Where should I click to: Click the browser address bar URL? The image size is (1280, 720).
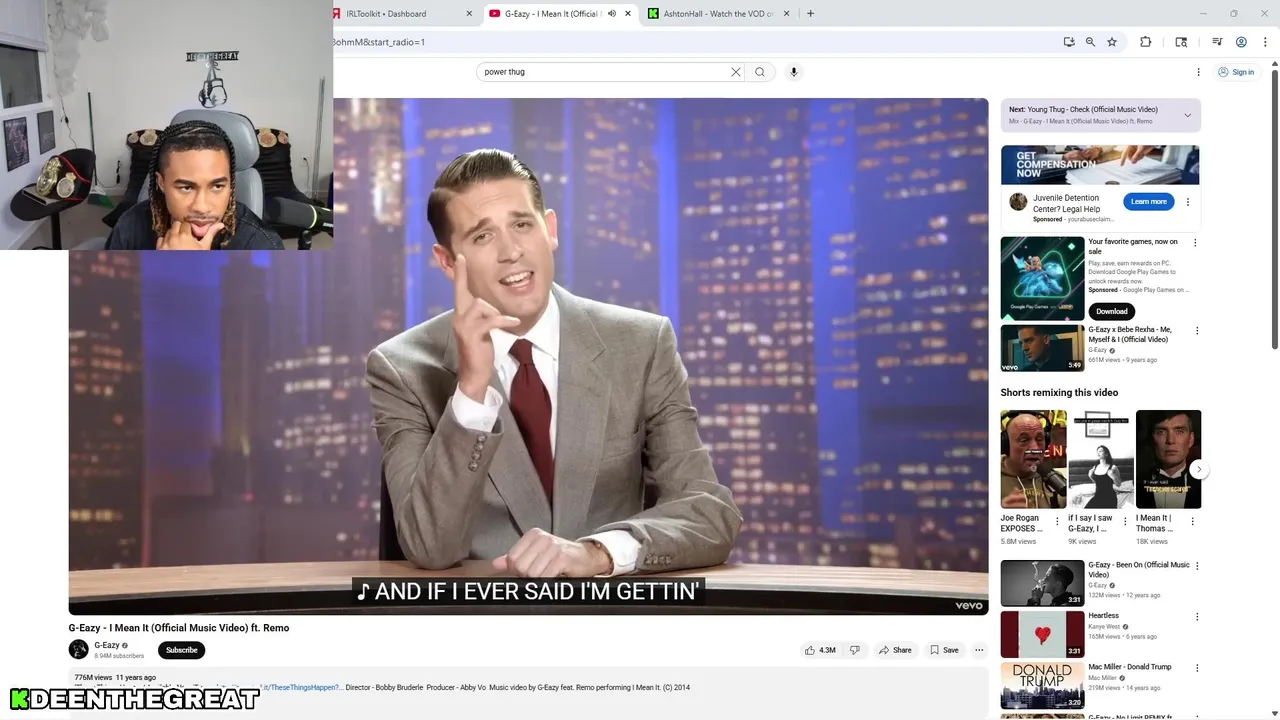click(378, 42)
